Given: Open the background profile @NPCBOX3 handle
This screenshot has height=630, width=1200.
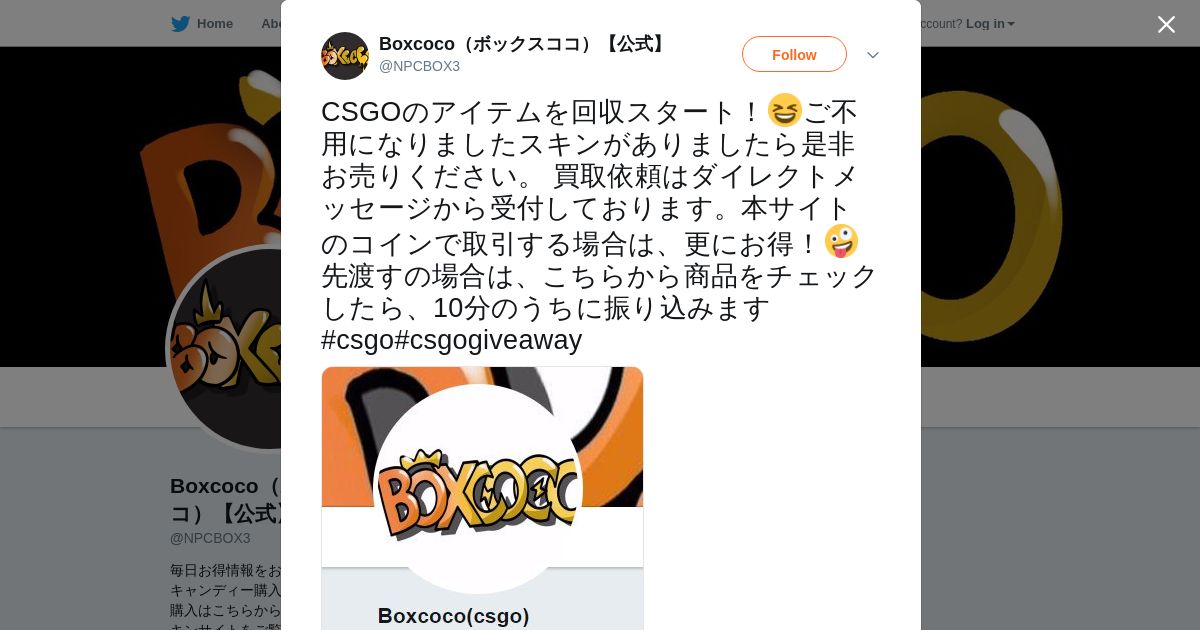Looking at the screenshot, I should (210, 538).
